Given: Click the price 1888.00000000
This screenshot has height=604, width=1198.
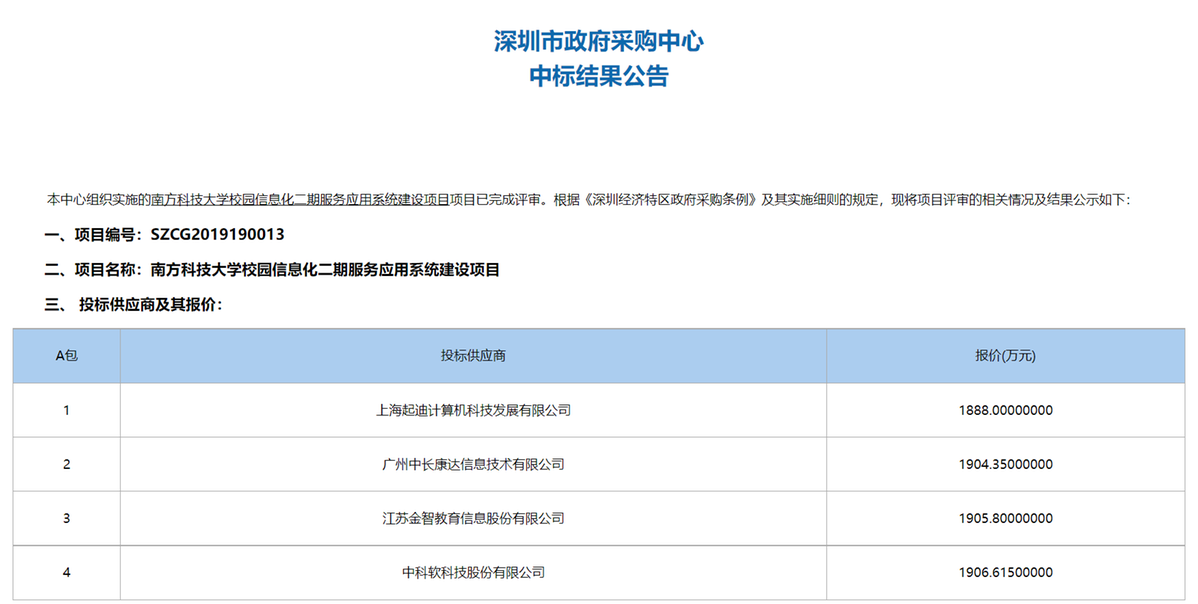Looking at the screenshot, I should [1005, 410].
